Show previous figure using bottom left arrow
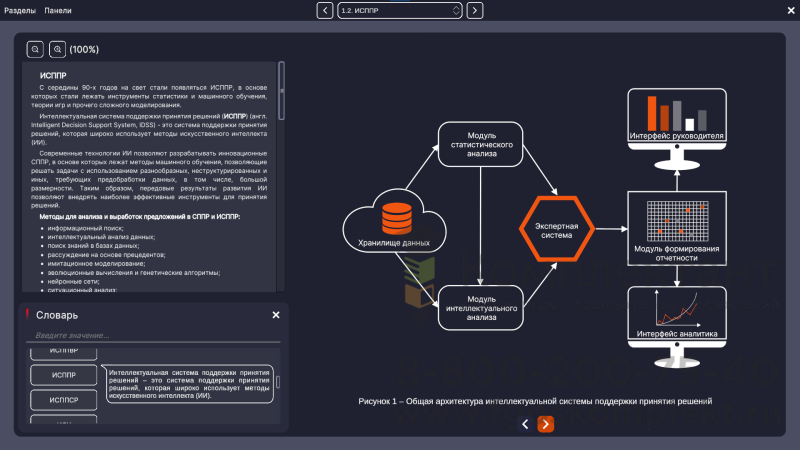This screenshot has width=800, height=450. tap(525, 424)
